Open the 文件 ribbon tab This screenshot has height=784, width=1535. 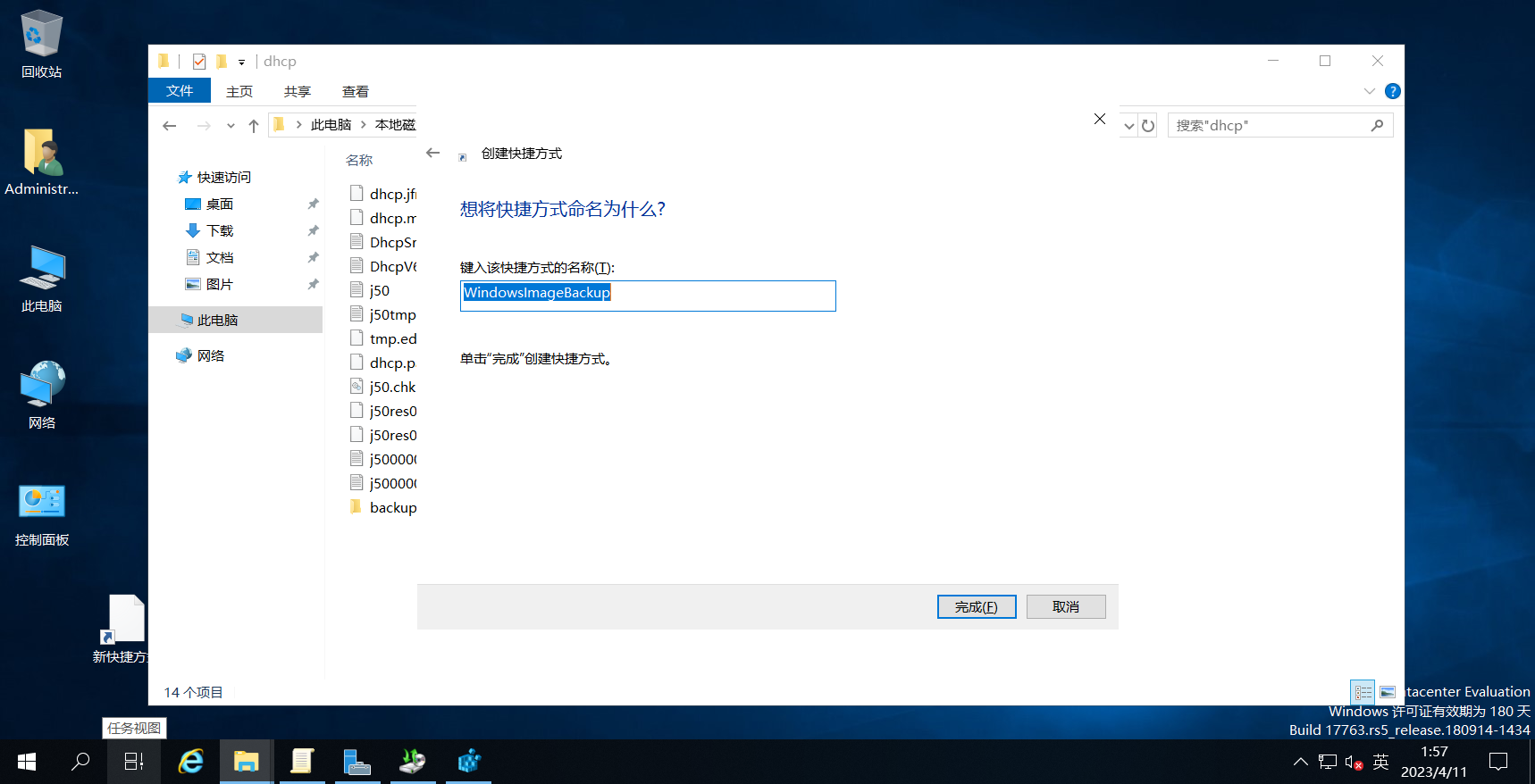180,91
